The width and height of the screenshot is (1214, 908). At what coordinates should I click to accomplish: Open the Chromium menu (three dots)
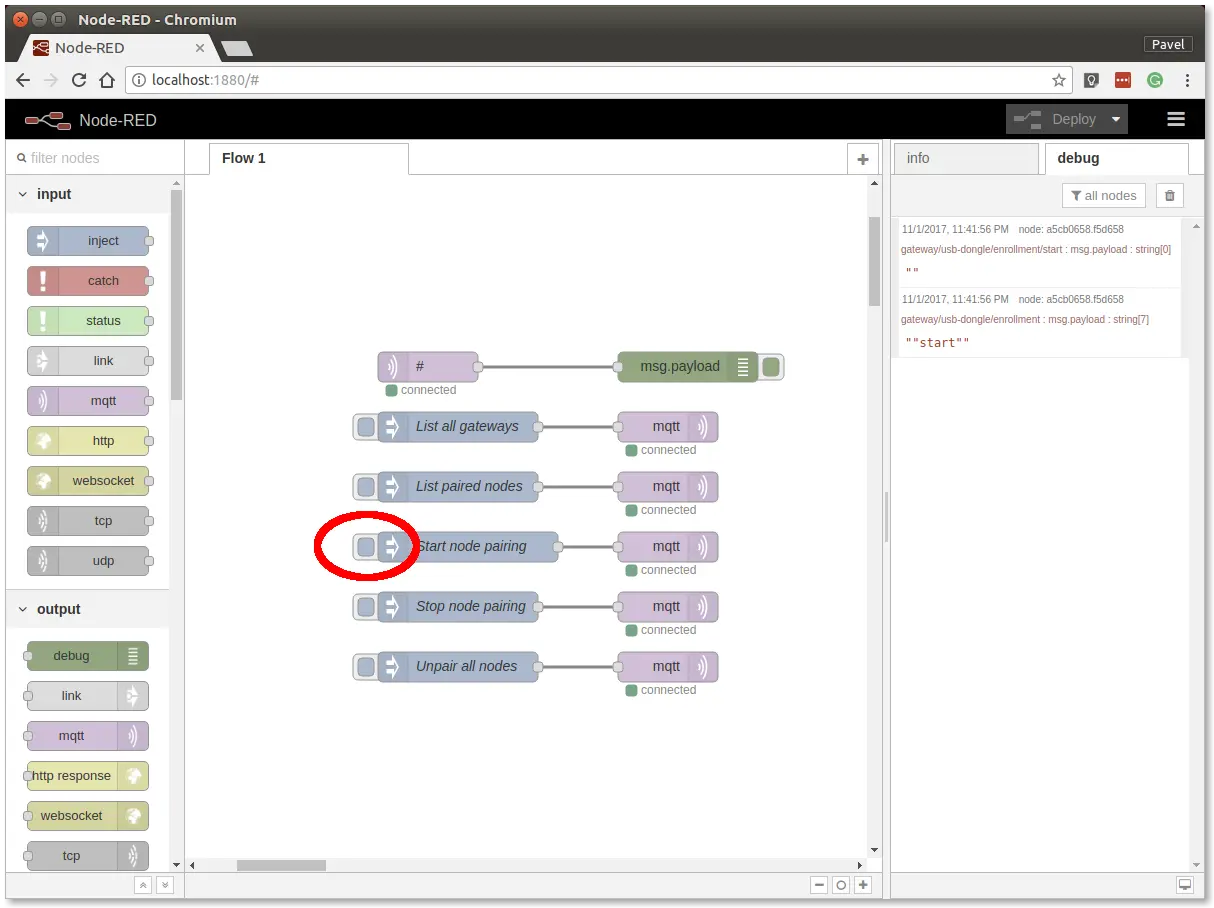pos(1187,80)
